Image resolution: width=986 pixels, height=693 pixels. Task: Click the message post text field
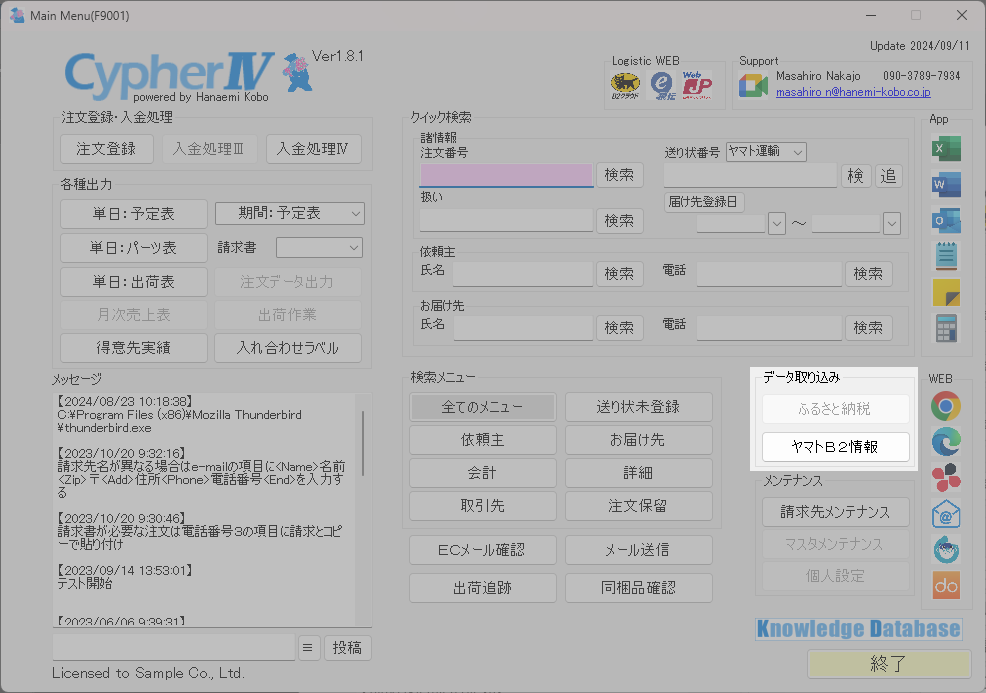[x=174, y=647]
